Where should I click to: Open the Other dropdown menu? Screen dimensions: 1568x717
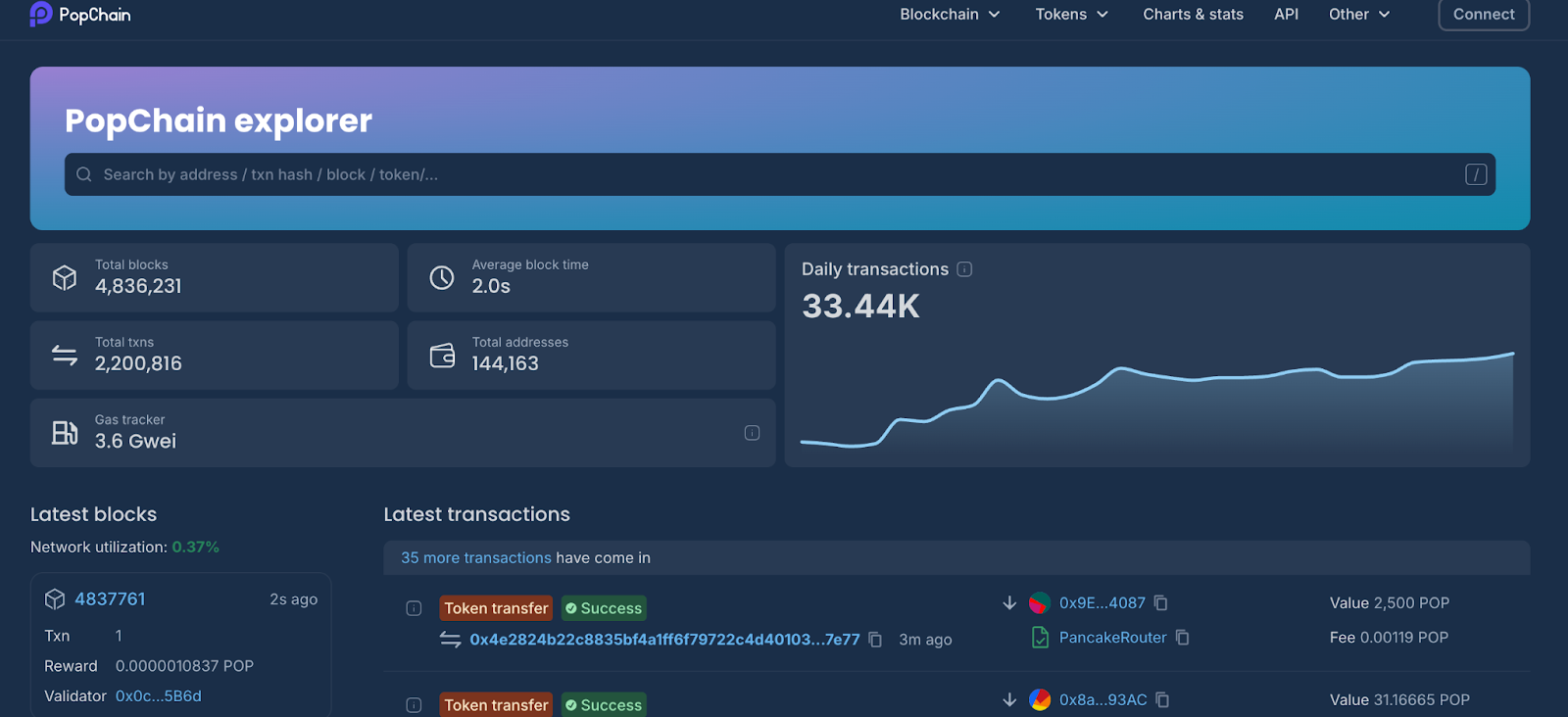1358,15
